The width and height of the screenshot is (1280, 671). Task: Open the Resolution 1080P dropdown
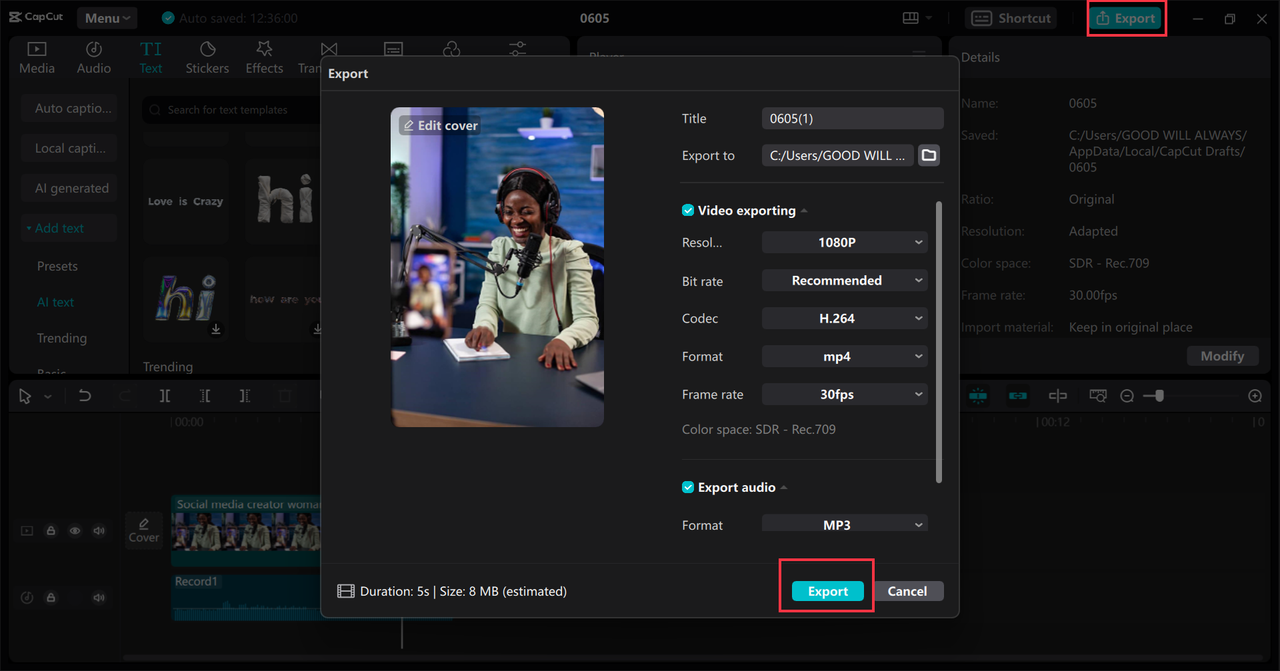point(845,242)
